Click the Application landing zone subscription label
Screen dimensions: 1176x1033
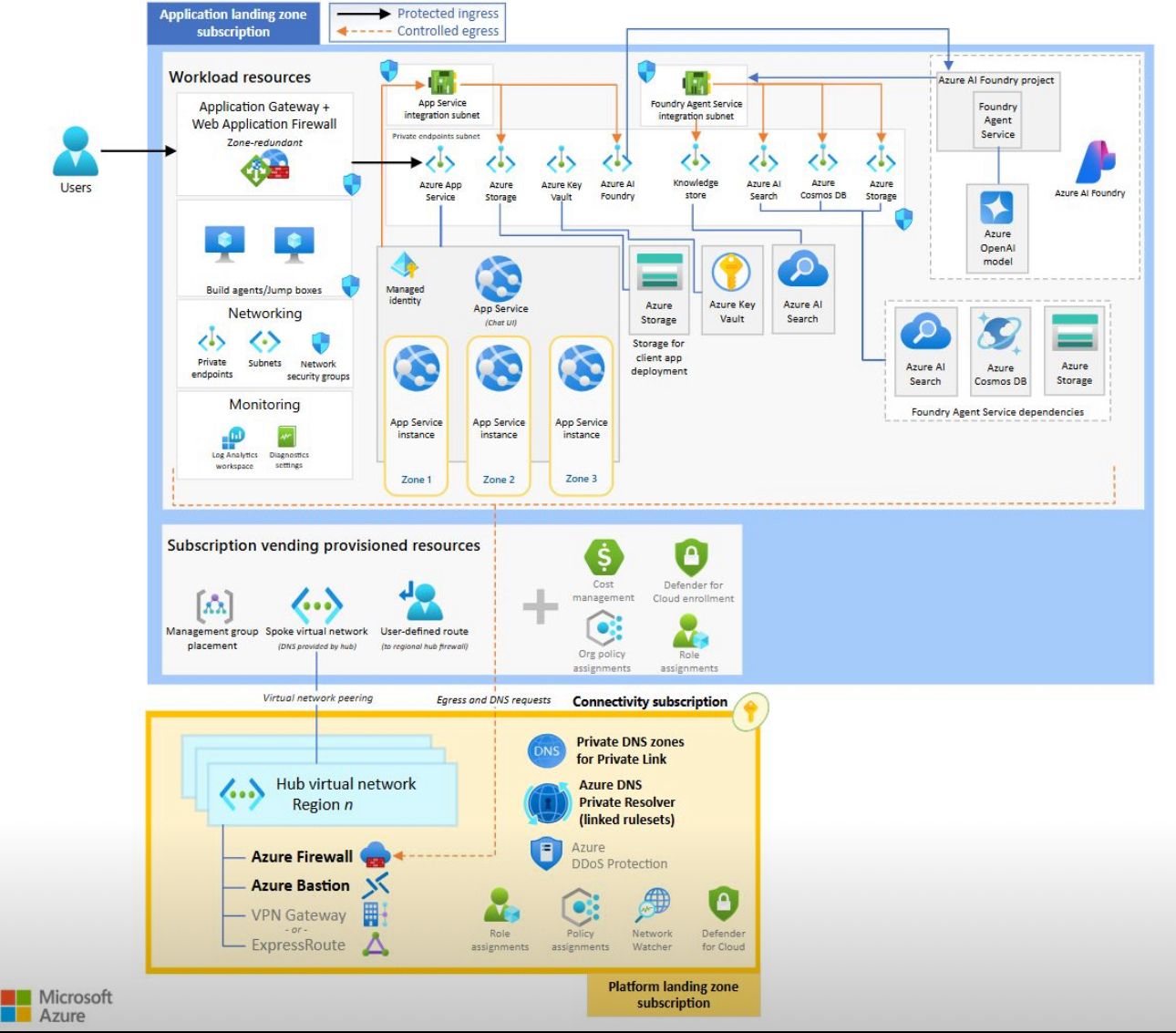[x=233, y=23]
